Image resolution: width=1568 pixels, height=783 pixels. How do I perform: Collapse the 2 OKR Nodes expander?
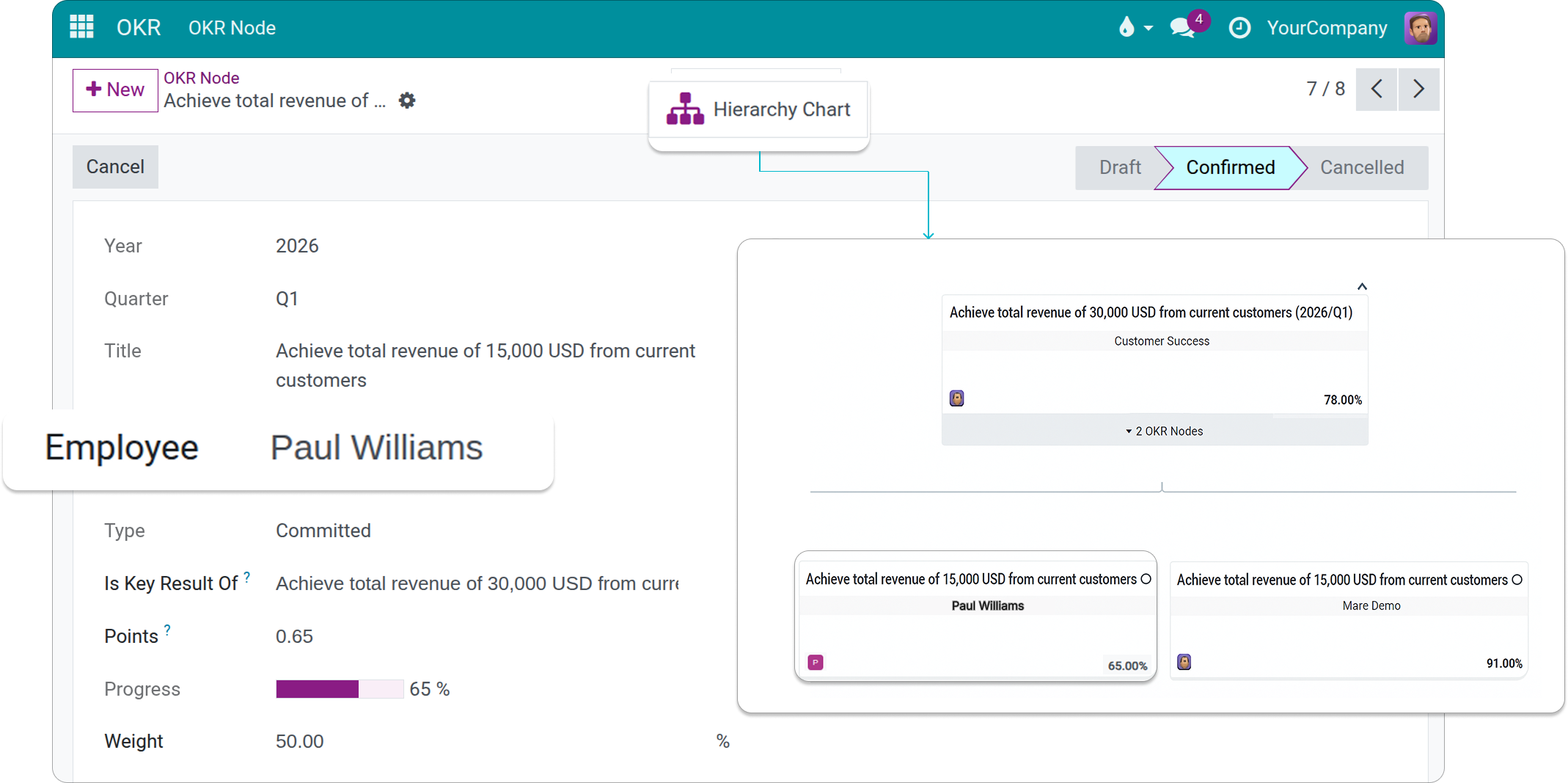pos(1163,431)
